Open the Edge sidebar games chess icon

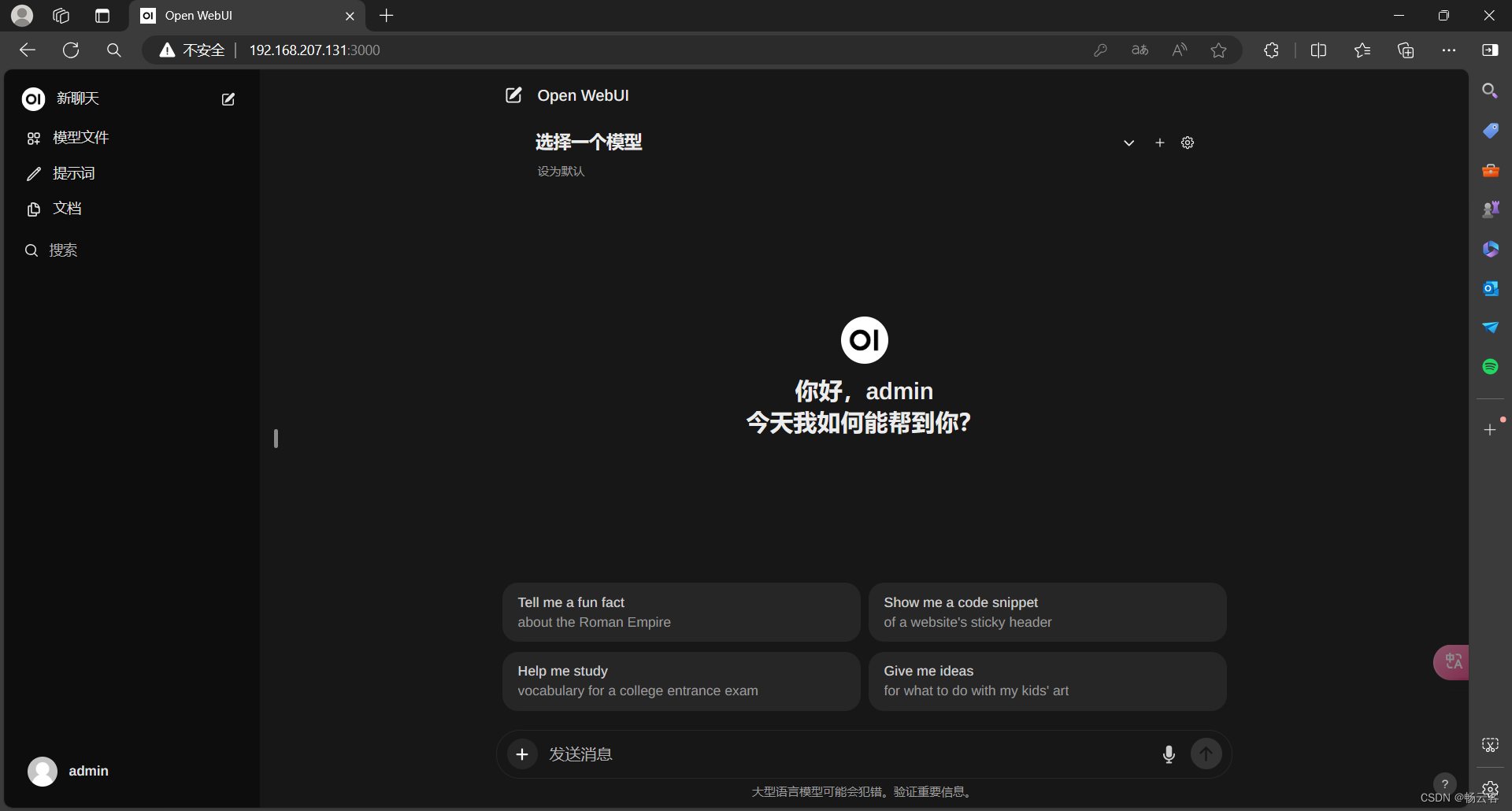click(x=1490, y=209)
